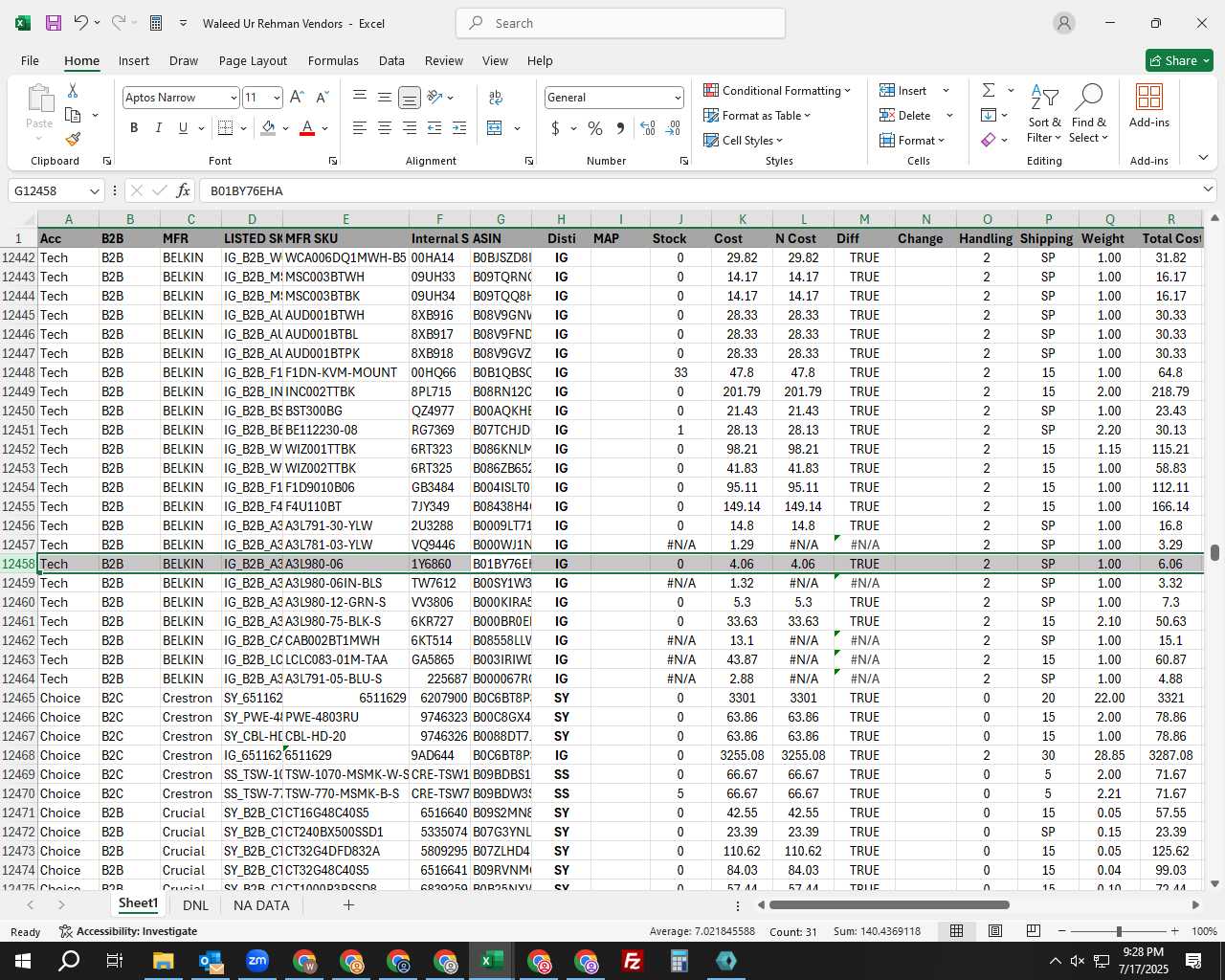Toggle Underline formatting
The height and width of the screenshot is (980, 1225).
(x=183, y=128)
